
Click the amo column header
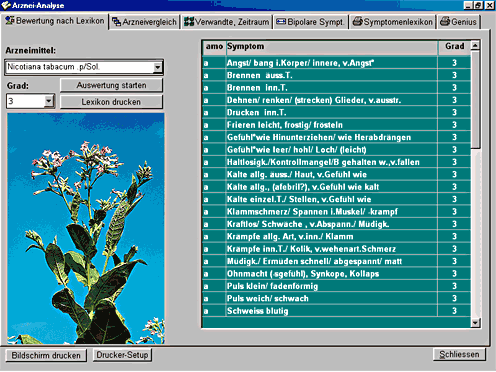click(x=214, y=47)
